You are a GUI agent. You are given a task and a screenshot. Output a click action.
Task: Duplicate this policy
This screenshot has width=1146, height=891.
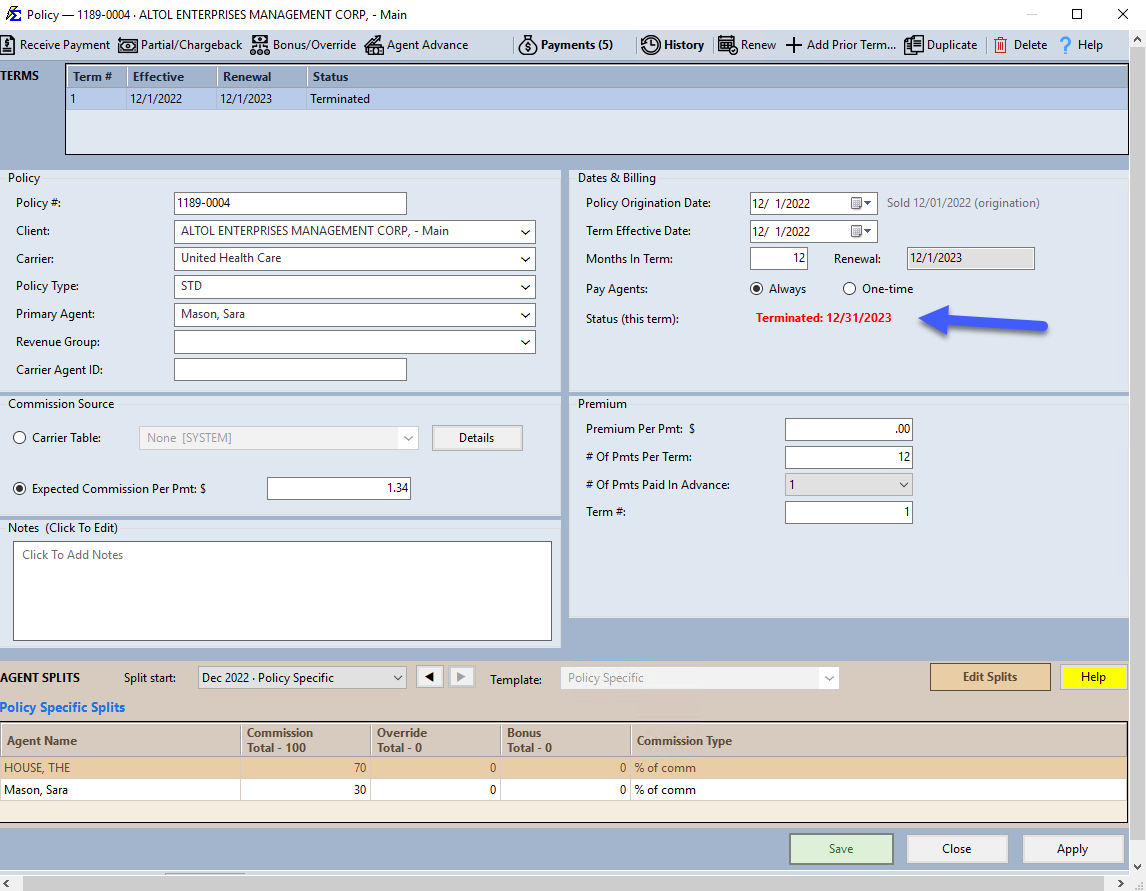coord(940,45)
